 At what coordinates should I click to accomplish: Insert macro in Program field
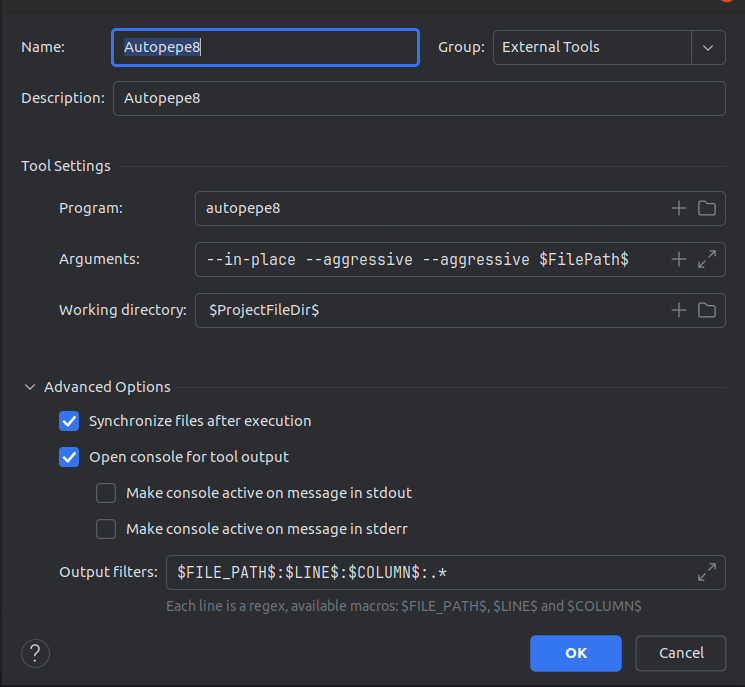pyautogui.click(x=678, y=208)
